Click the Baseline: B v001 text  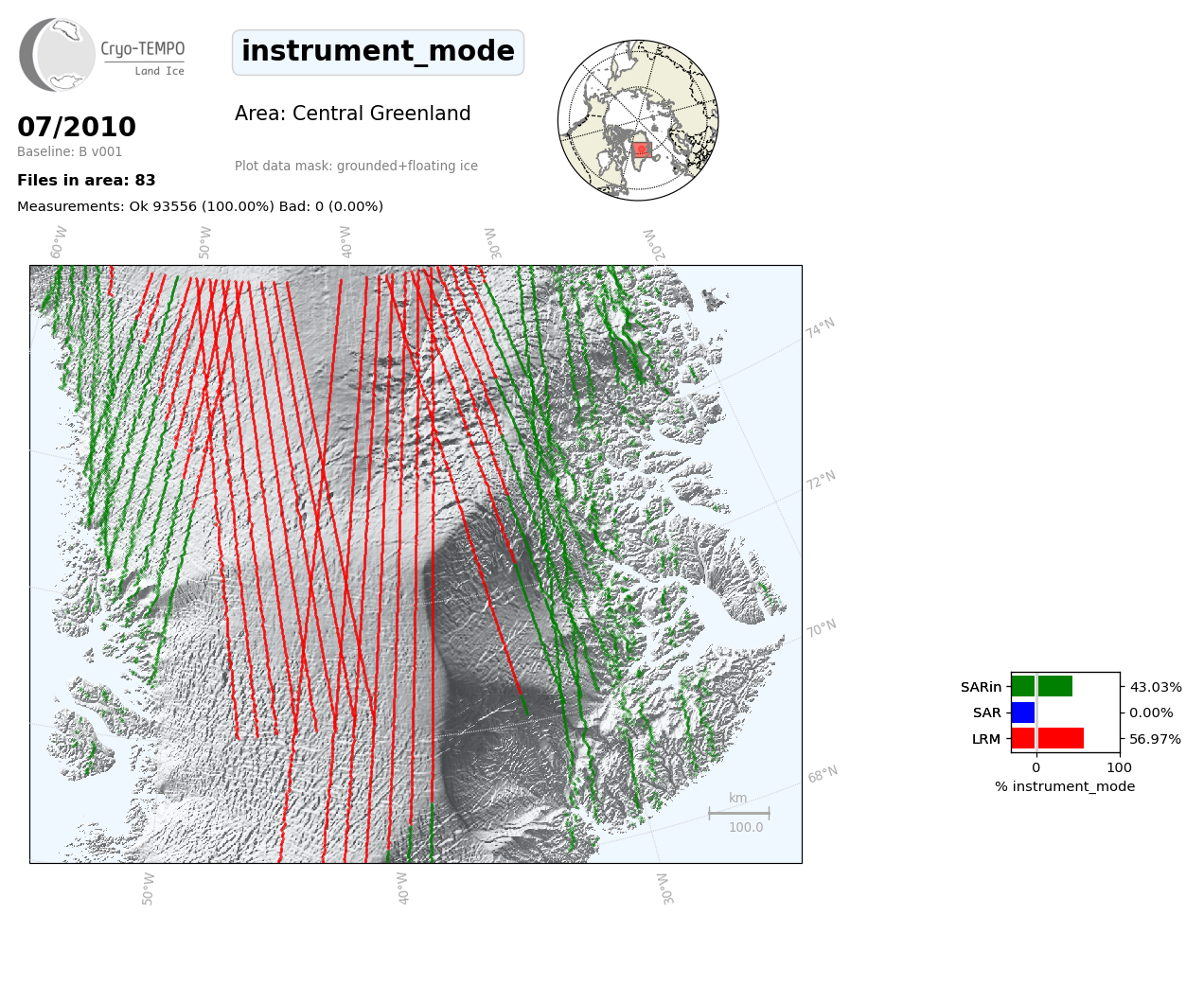click(70, 152)
